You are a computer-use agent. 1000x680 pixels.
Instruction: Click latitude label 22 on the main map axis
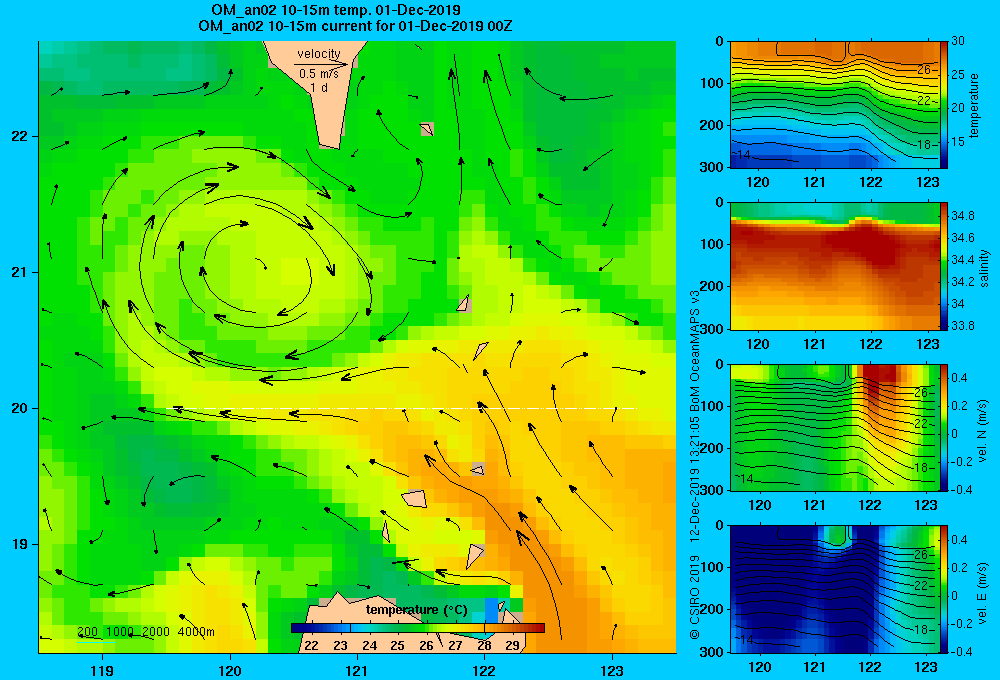20,137
